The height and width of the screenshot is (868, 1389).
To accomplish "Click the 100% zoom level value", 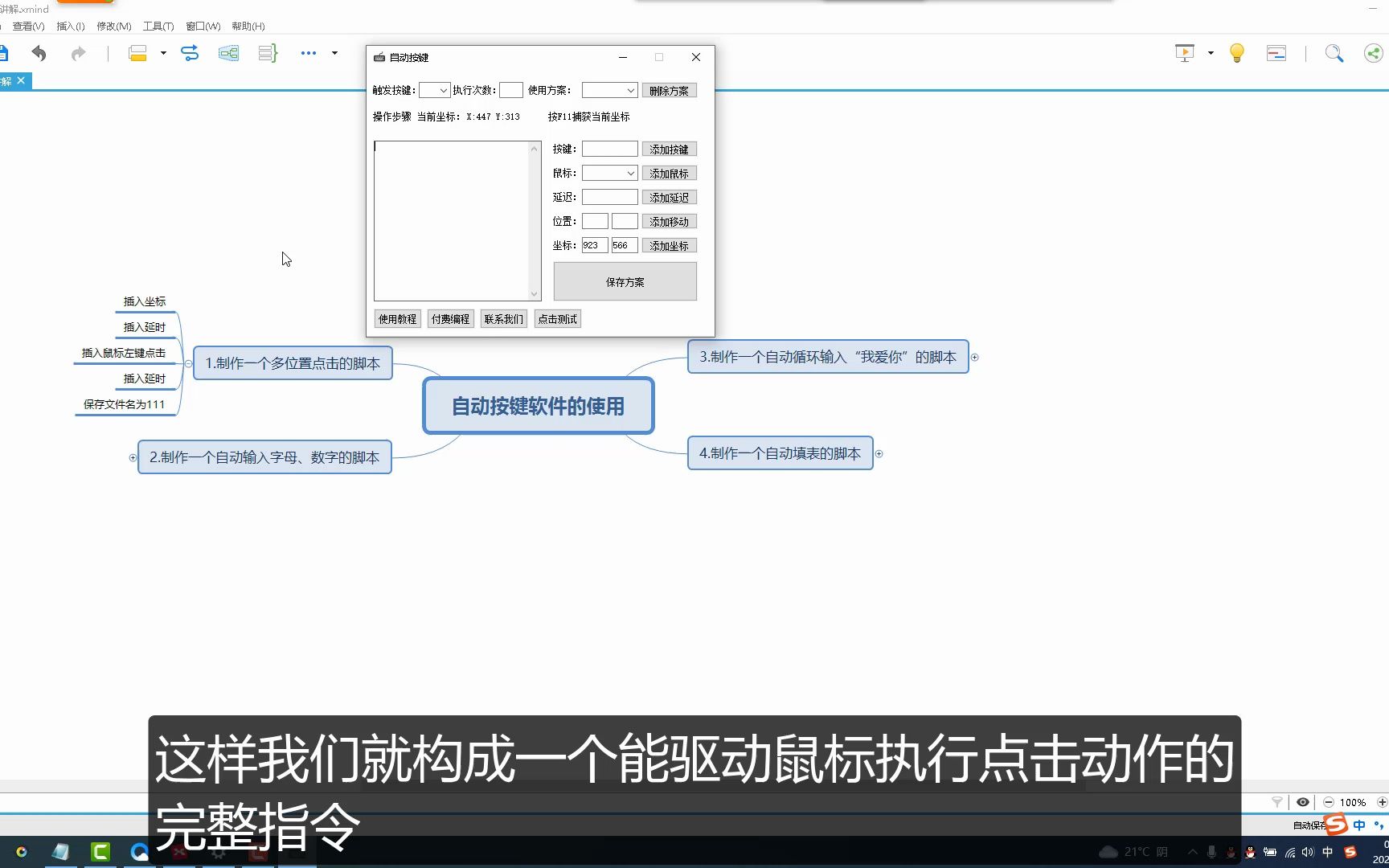I will point(1353,802).
